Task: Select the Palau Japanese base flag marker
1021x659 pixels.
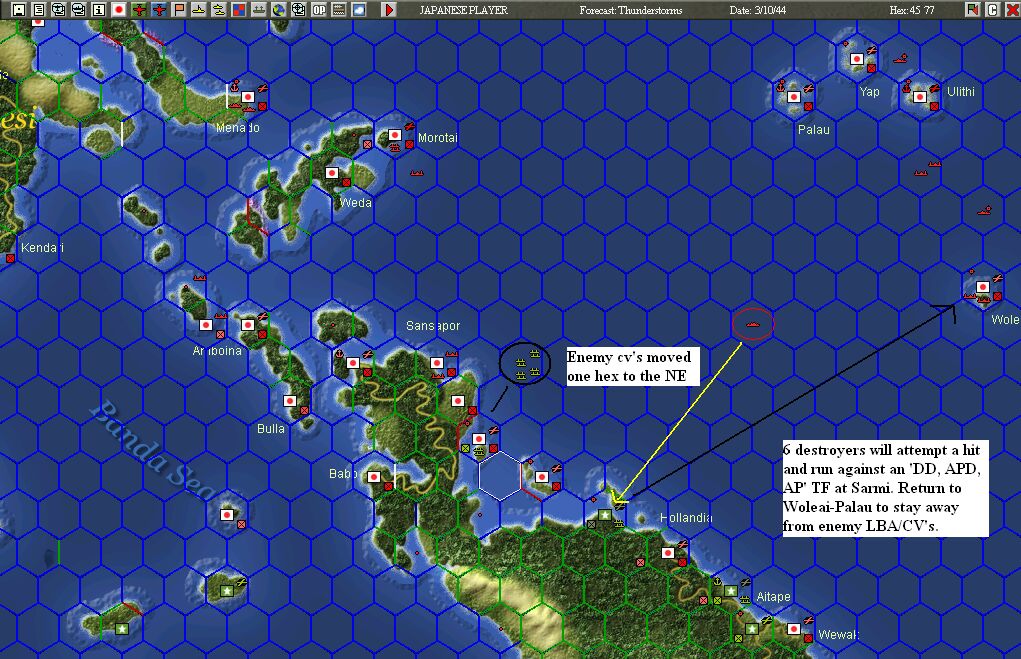Action: click(x=794, y=97)
